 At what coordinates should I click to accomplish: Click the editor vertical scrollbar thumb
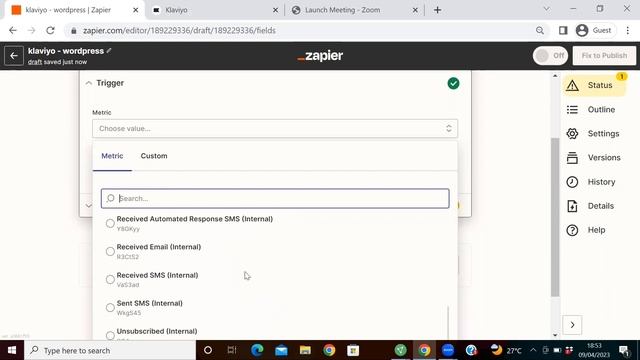point(555,217)
